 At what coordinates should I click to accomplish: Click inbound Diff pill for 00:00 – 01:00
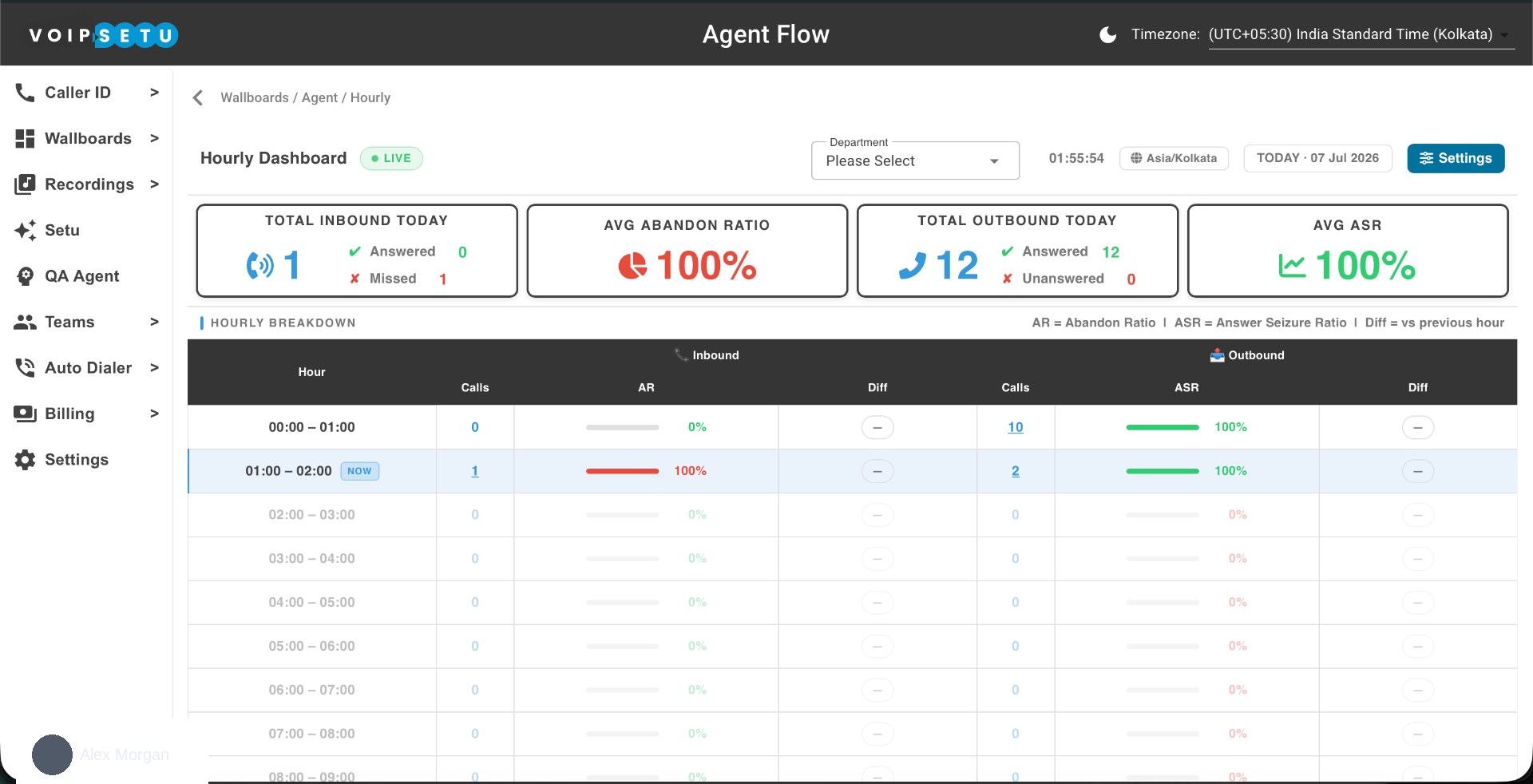point(877,427)
